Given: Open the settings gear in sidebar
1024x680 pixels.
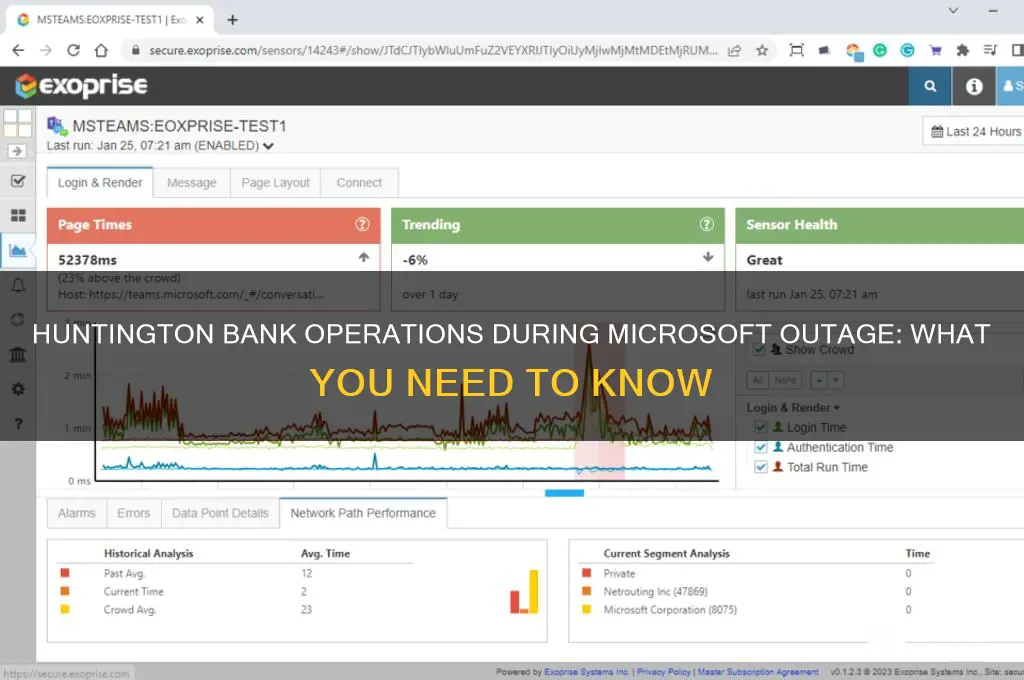Looking at the screenshot, I should pos(18,389).
